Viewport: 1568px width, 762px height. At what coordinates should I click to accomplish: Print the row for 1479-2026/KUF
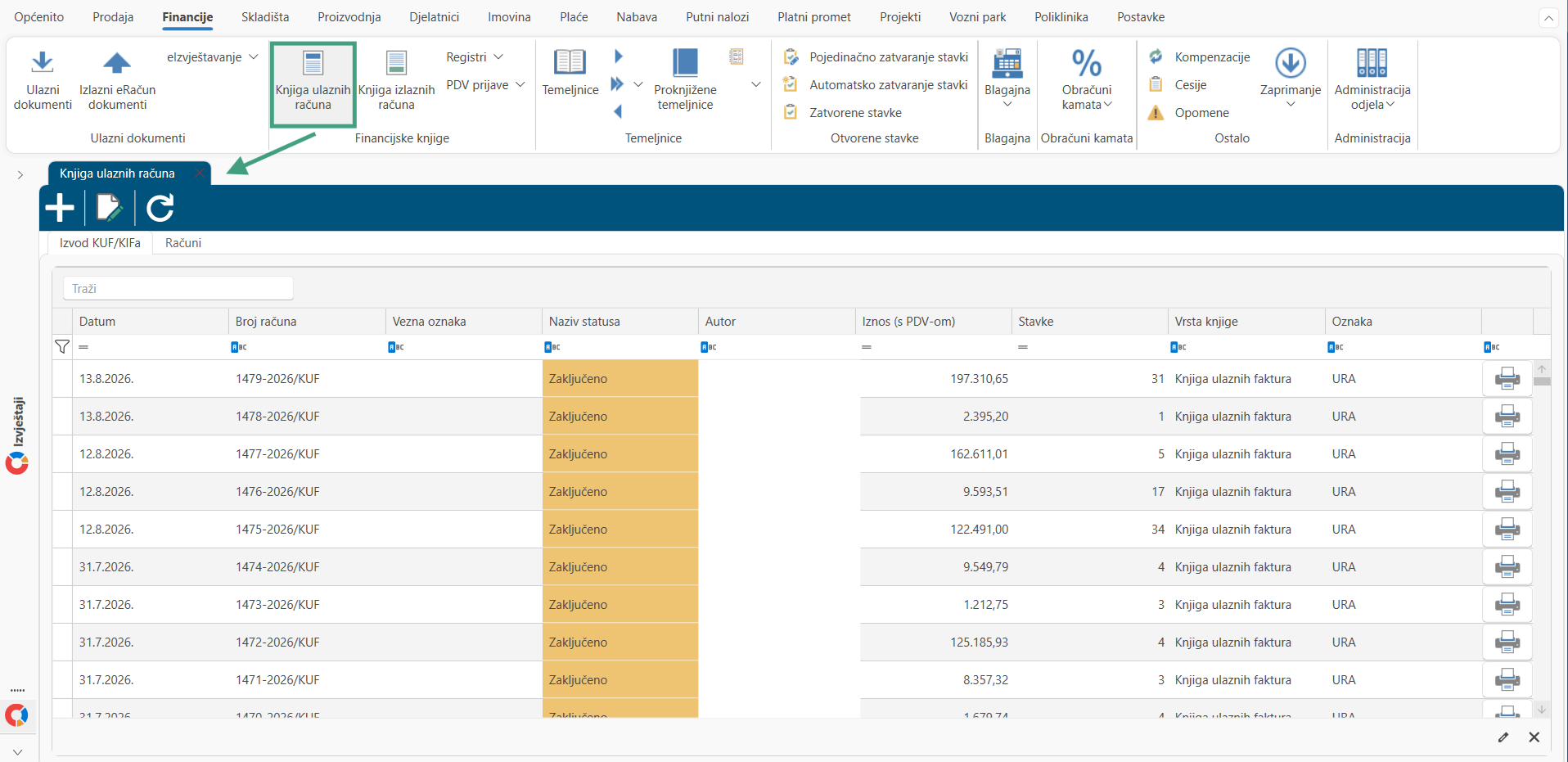pos(1507,379)
